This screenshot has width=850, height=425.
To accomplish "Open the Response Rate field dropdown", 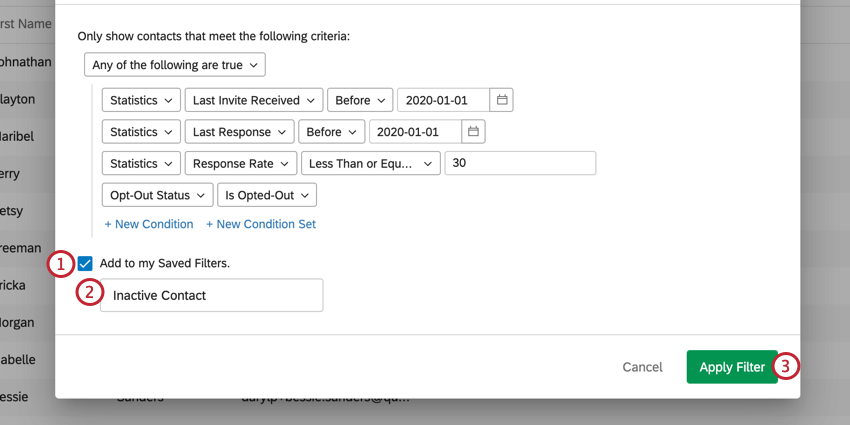I will pos(241,163).
